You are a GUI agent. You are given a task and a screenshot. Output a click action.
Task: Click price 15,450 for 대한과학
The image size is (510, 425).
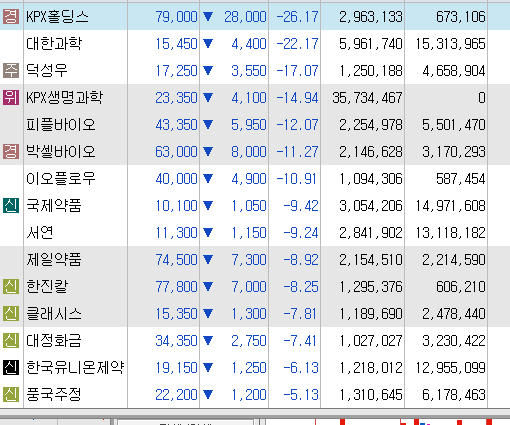coord(177,44)
